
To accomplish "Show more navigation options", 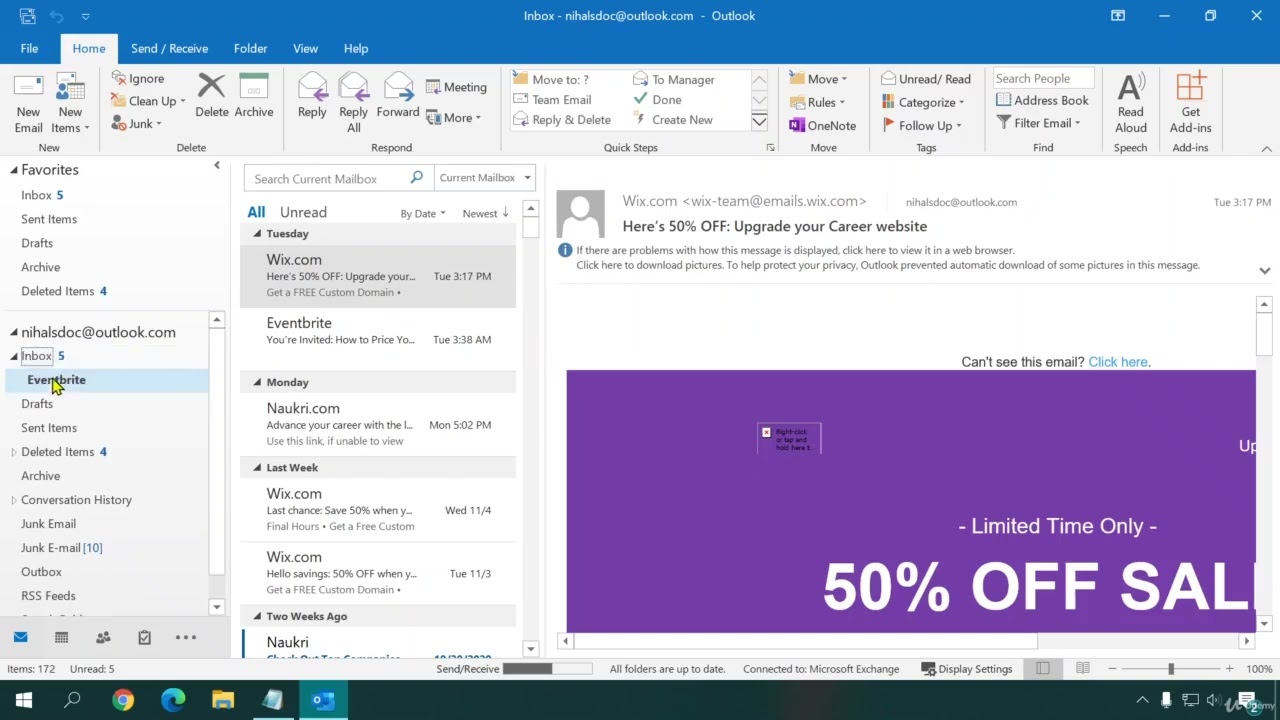I will click(x=186, y=638).
